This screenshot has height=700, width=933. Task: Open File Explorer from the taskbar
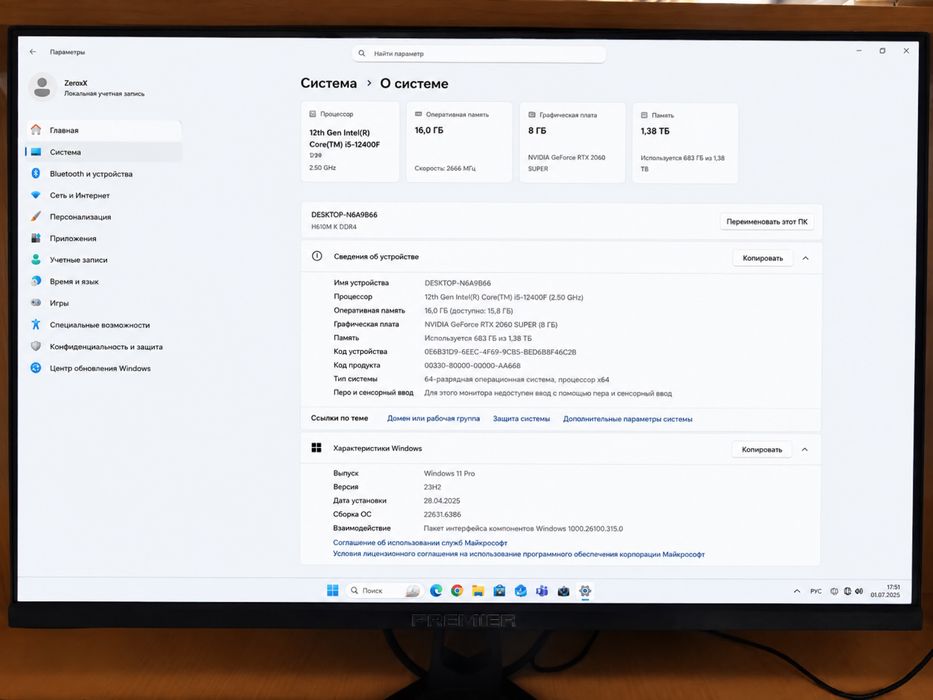(478, 590)
